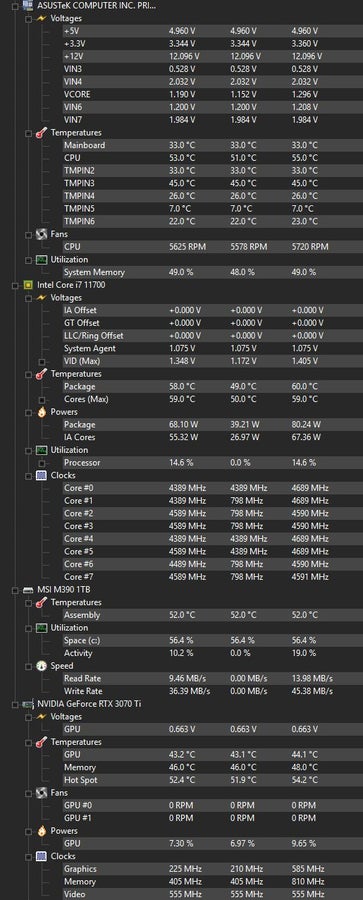Click the lightning icon of ASUSTeK Voltages
363x900 pixels.
(x=41, y=18)
